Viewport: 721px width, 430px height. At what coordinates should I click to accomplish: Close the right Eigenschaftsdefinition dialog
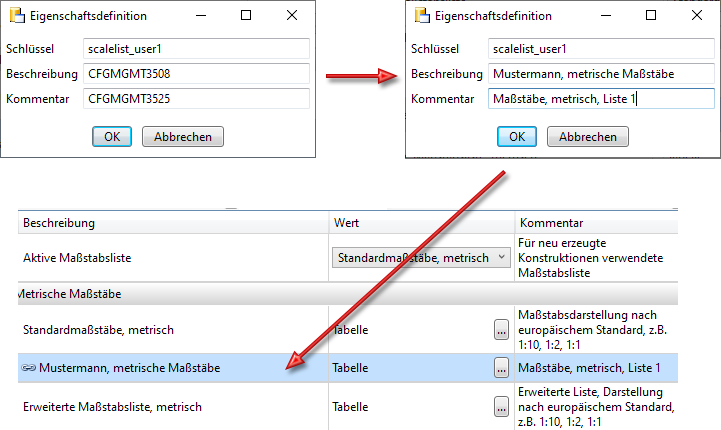696,16
